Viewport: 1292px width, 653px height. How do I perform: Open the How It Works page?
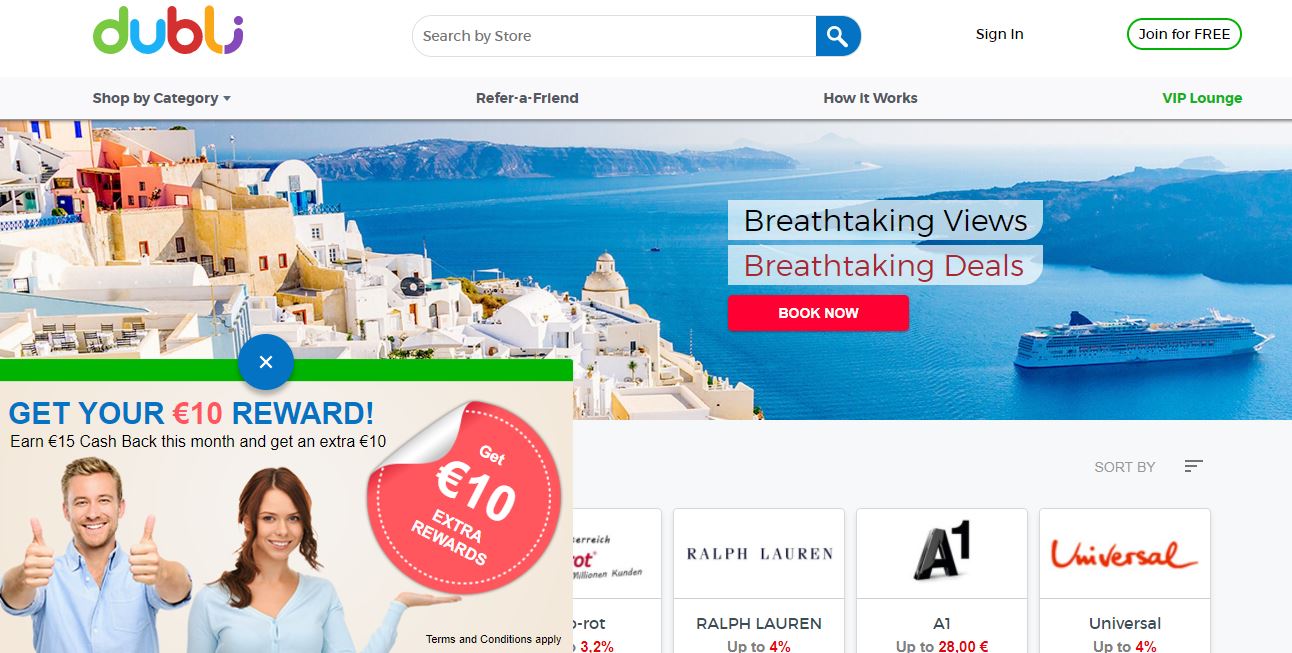click(870, 98)
